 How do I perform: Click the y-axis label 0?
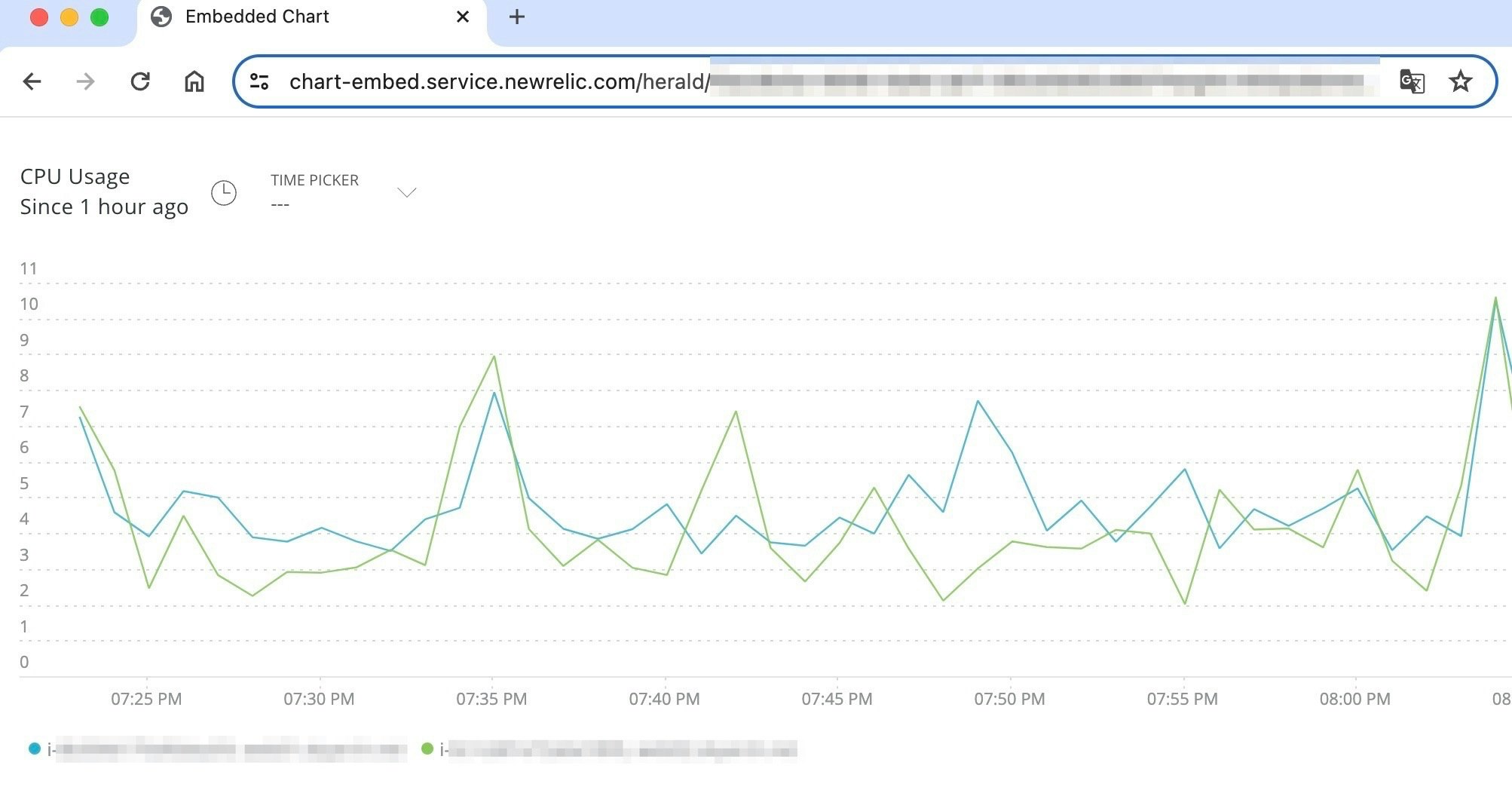click(x=24, y=662)
